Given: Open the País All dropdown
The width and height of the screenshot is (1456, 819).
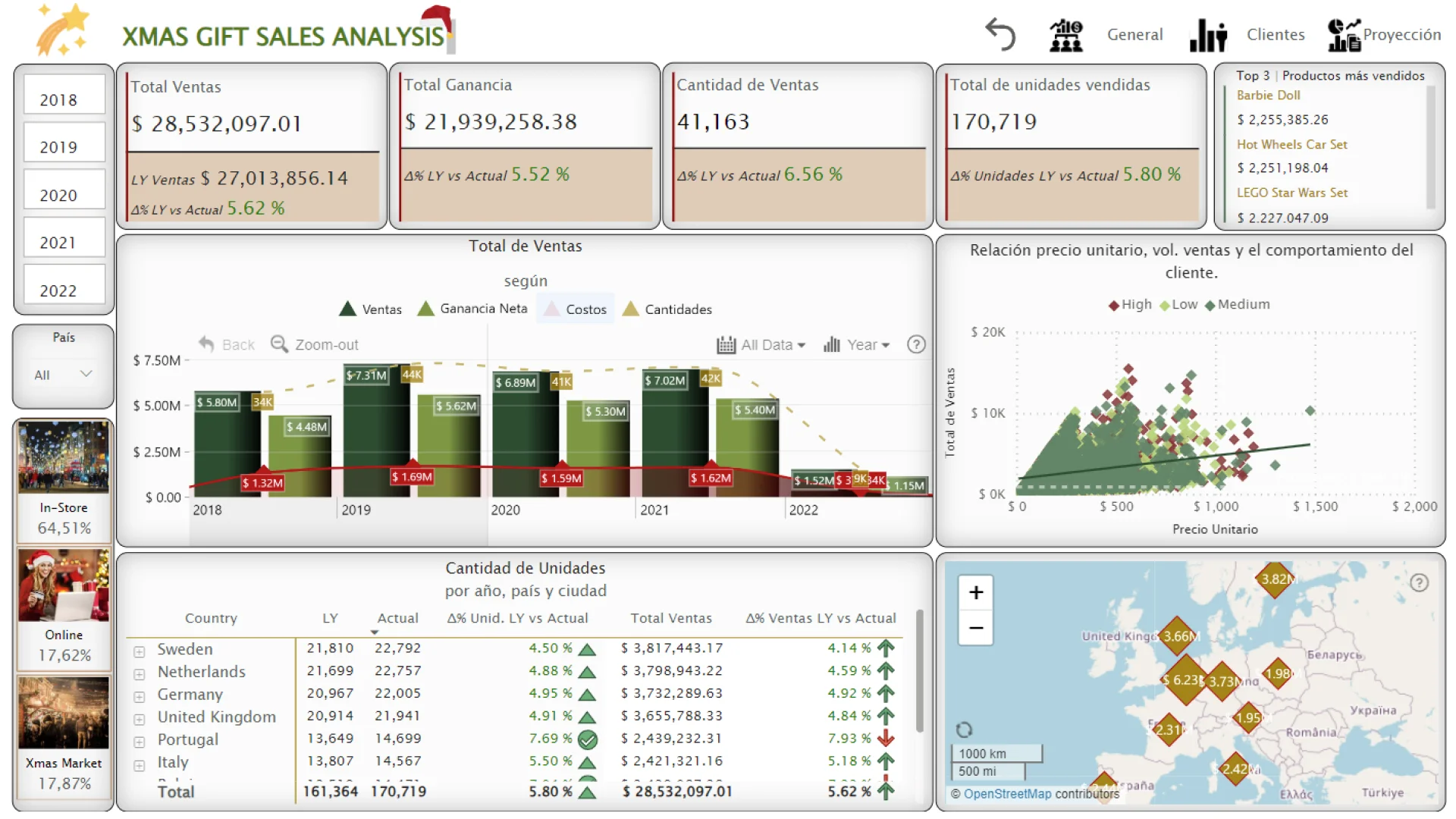Looking at the screenshot, I should pos(64,375).
